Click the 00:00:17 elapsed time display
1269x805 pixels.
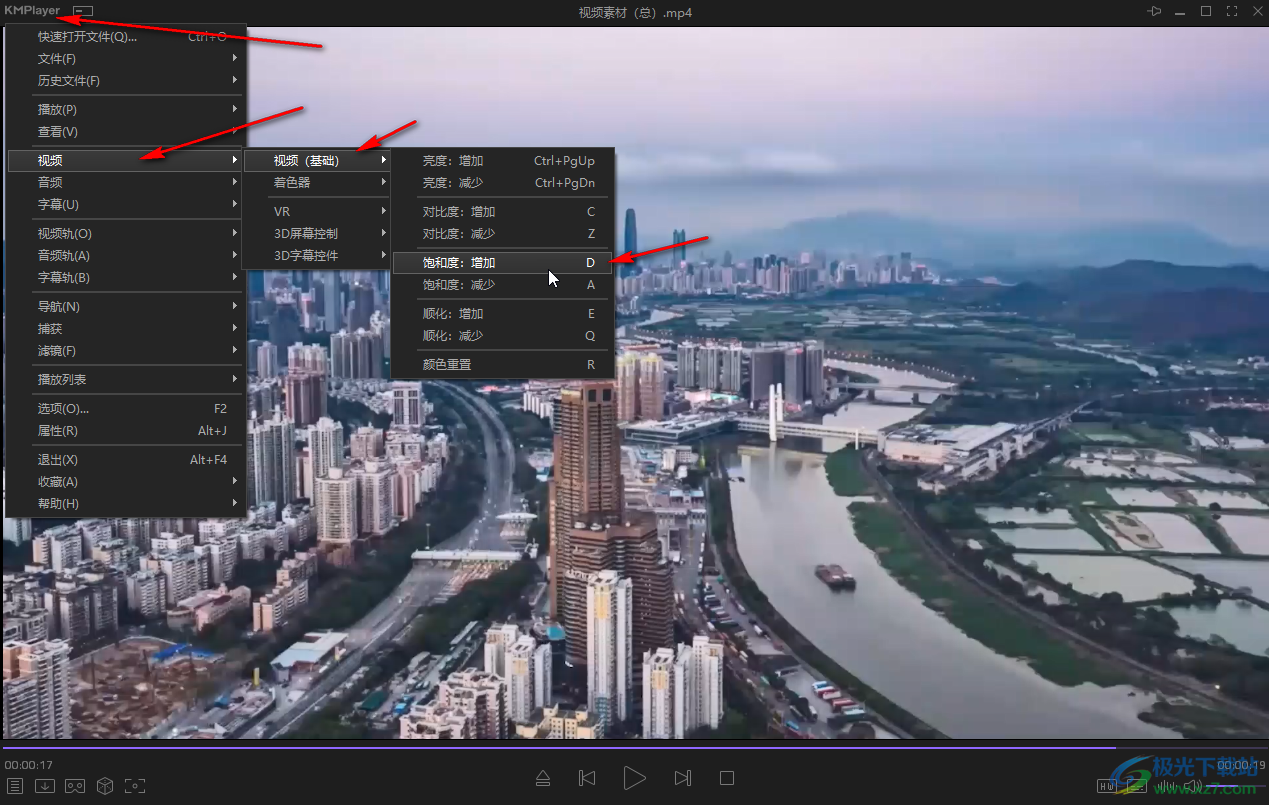point(28,765)
